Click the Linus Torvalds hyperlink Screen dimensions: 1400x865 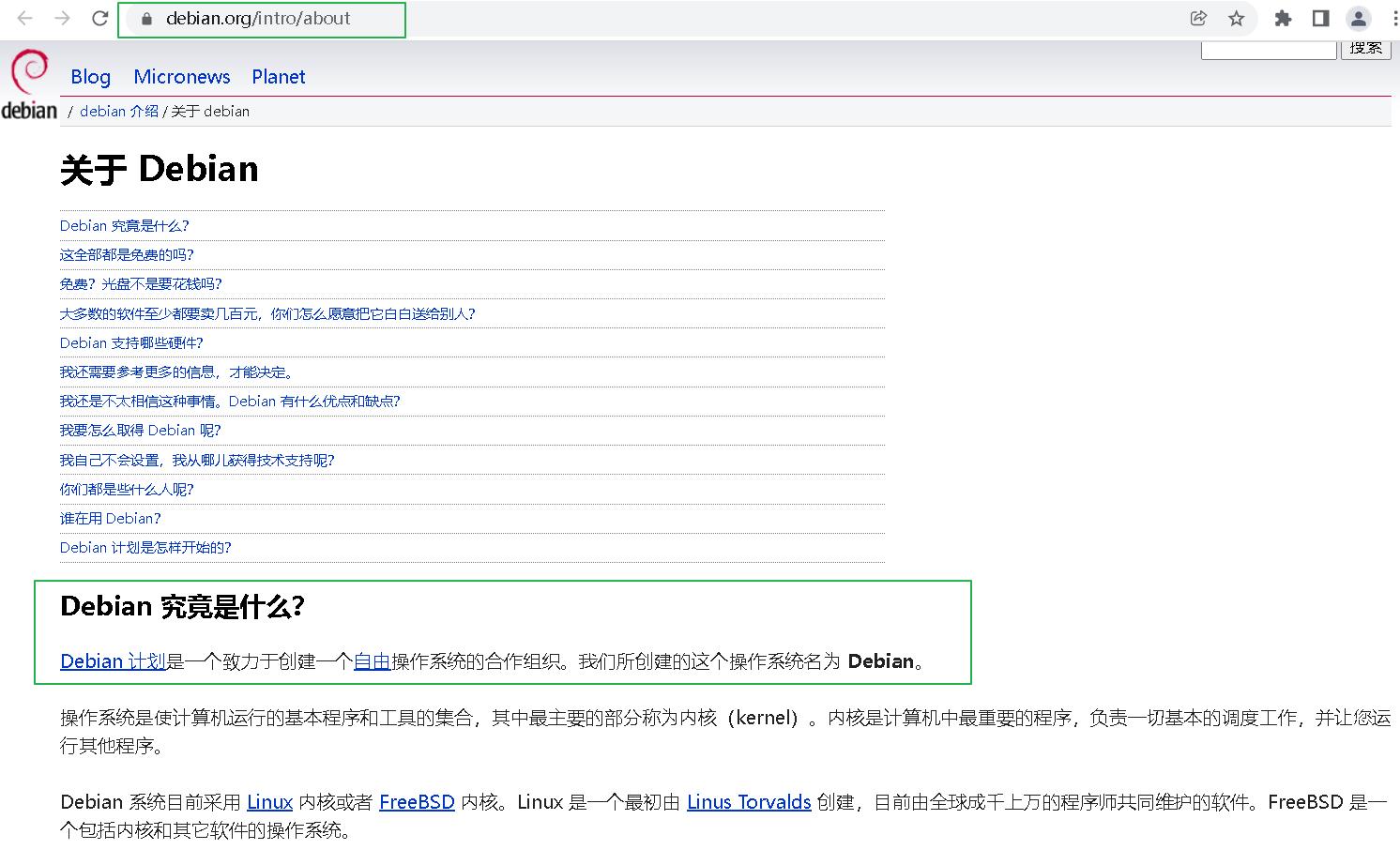pyautogui.click(x=749, y=802)
